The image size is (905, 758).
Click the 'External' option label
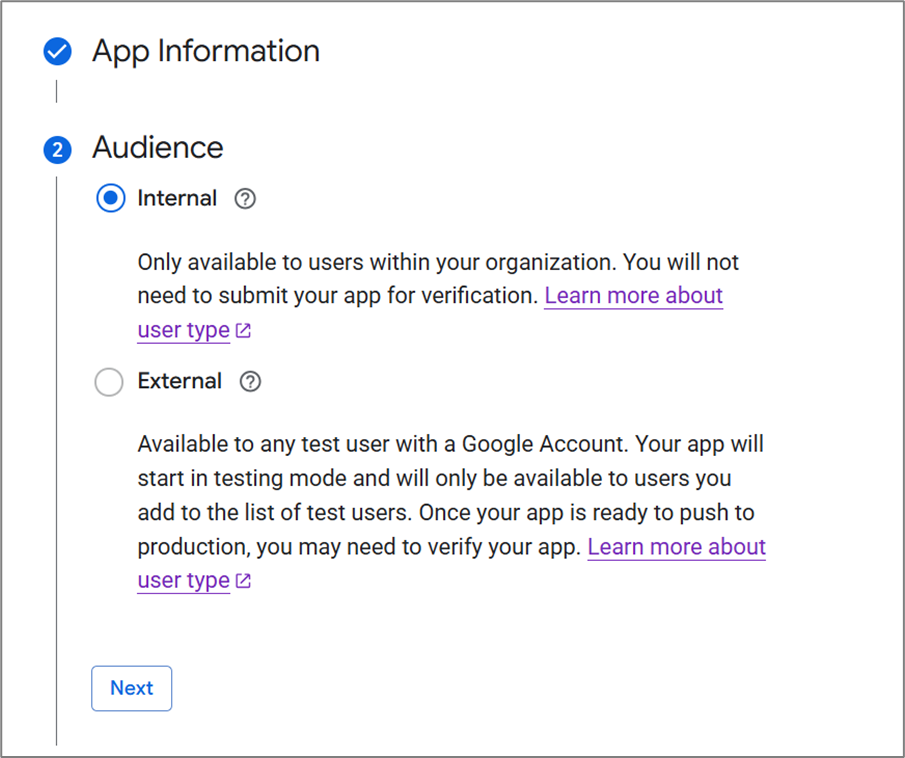179,381
